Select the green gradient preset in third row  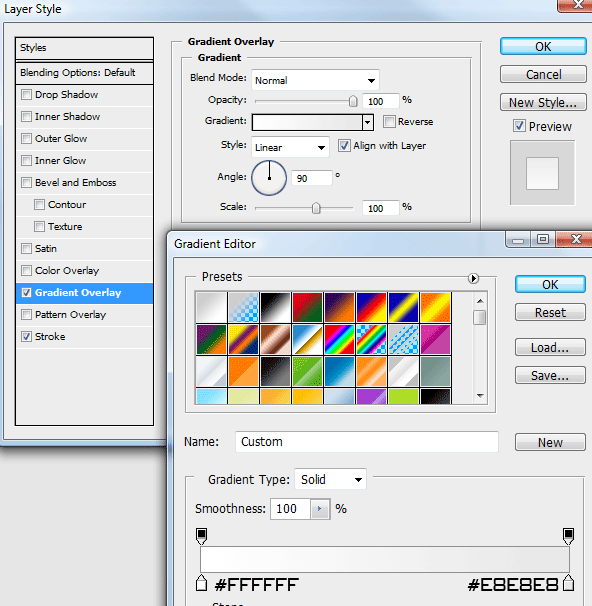(x=307, y=371)
